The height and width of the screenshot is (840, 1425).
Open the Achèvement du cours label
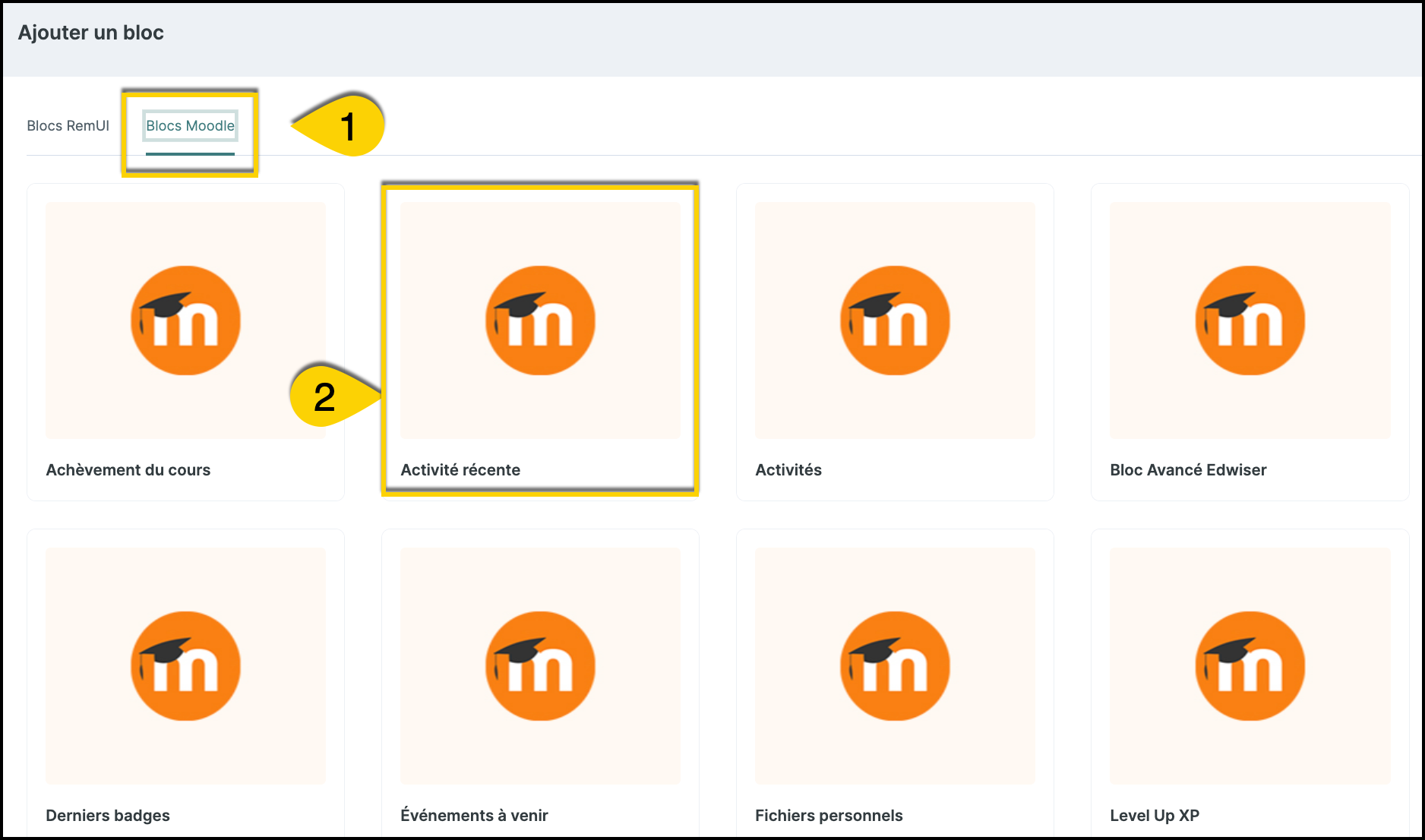coord(128,470)
